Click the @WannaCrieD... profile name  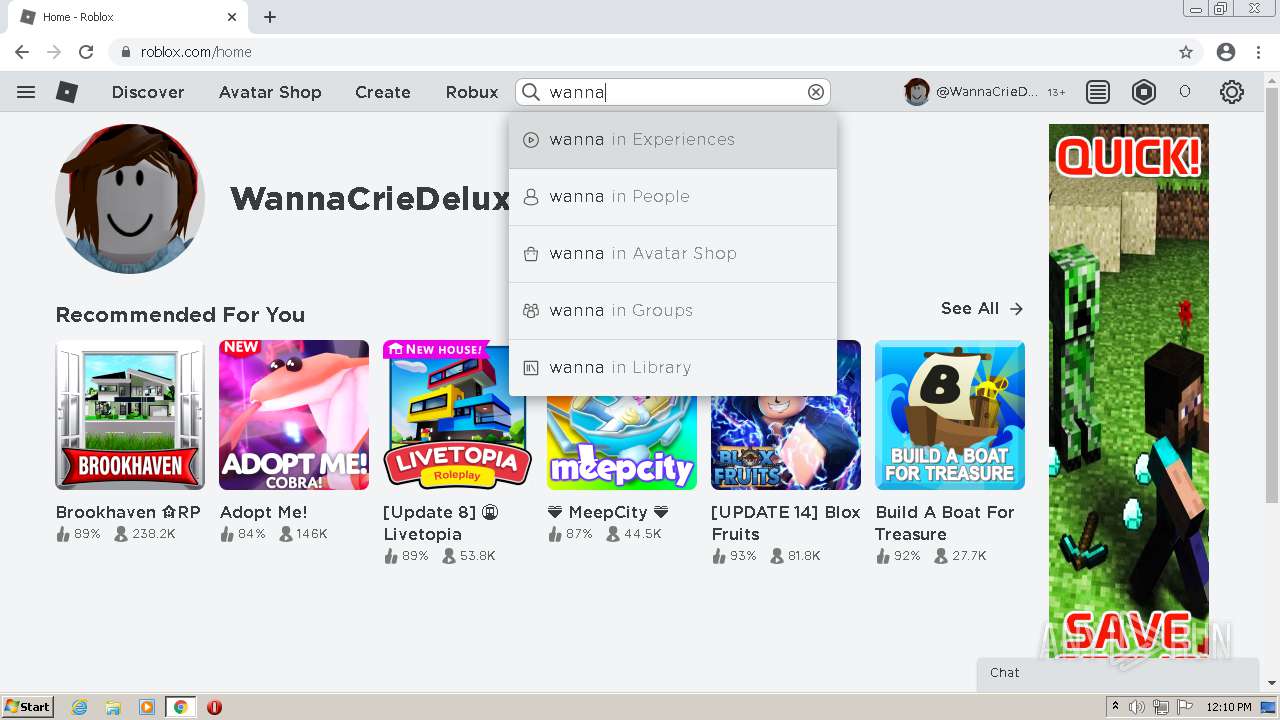[x=986, y=92]
